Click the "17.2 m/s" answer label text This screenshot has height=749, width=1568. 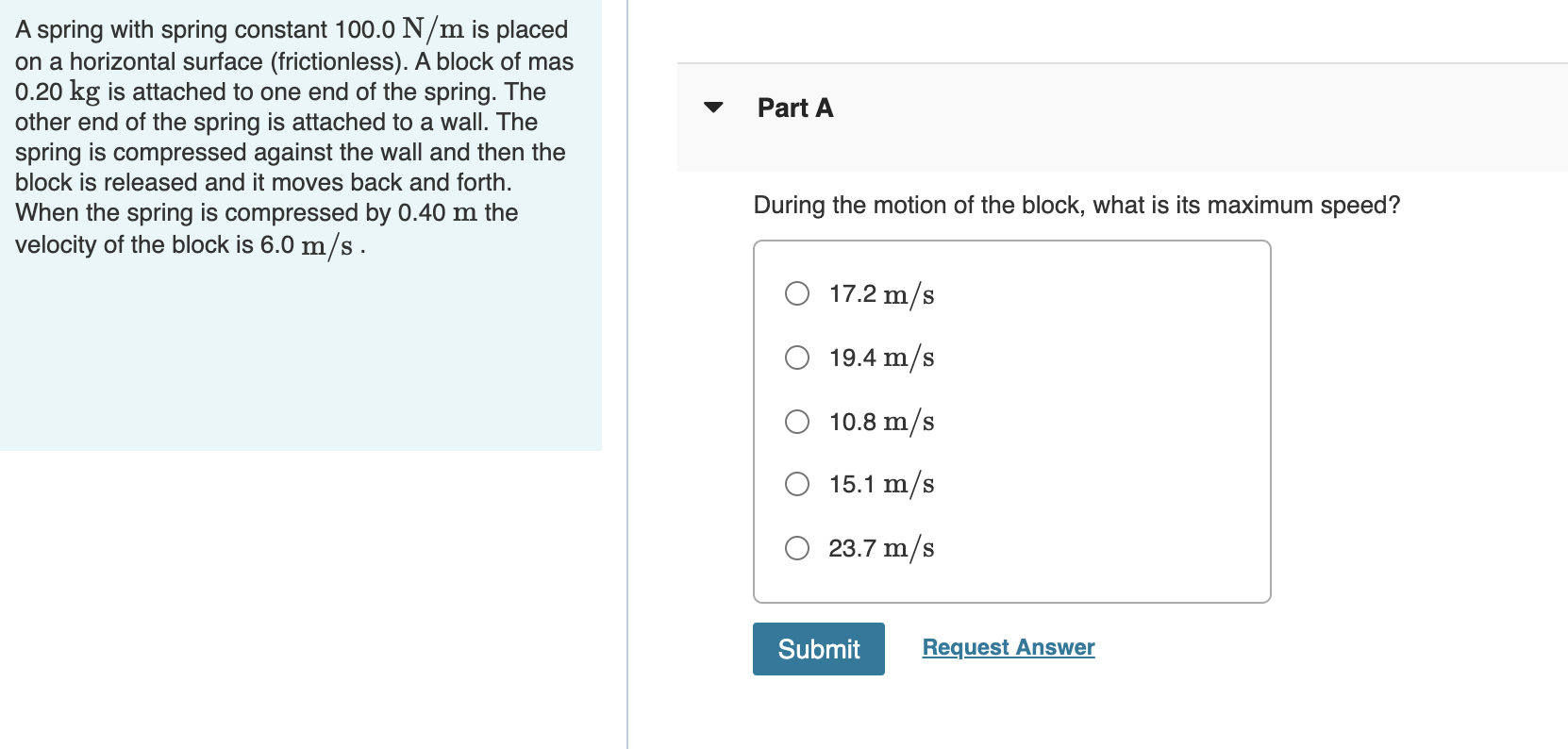[x=881, y=294]
